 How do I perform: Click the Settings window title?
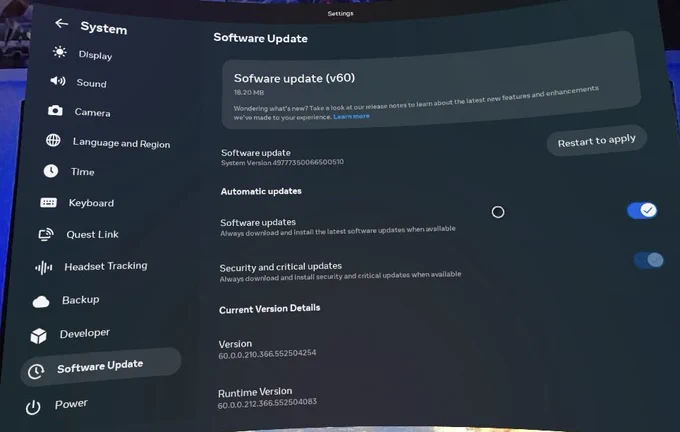tap(340, 13)
